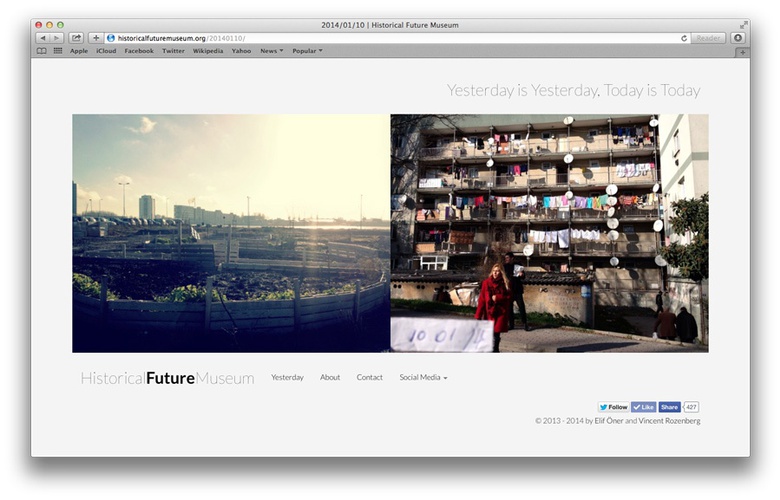This screenshot has height=500, width=780.
Task: Open the Downloads icon in toolbar
Action: [x=738, y=38]
